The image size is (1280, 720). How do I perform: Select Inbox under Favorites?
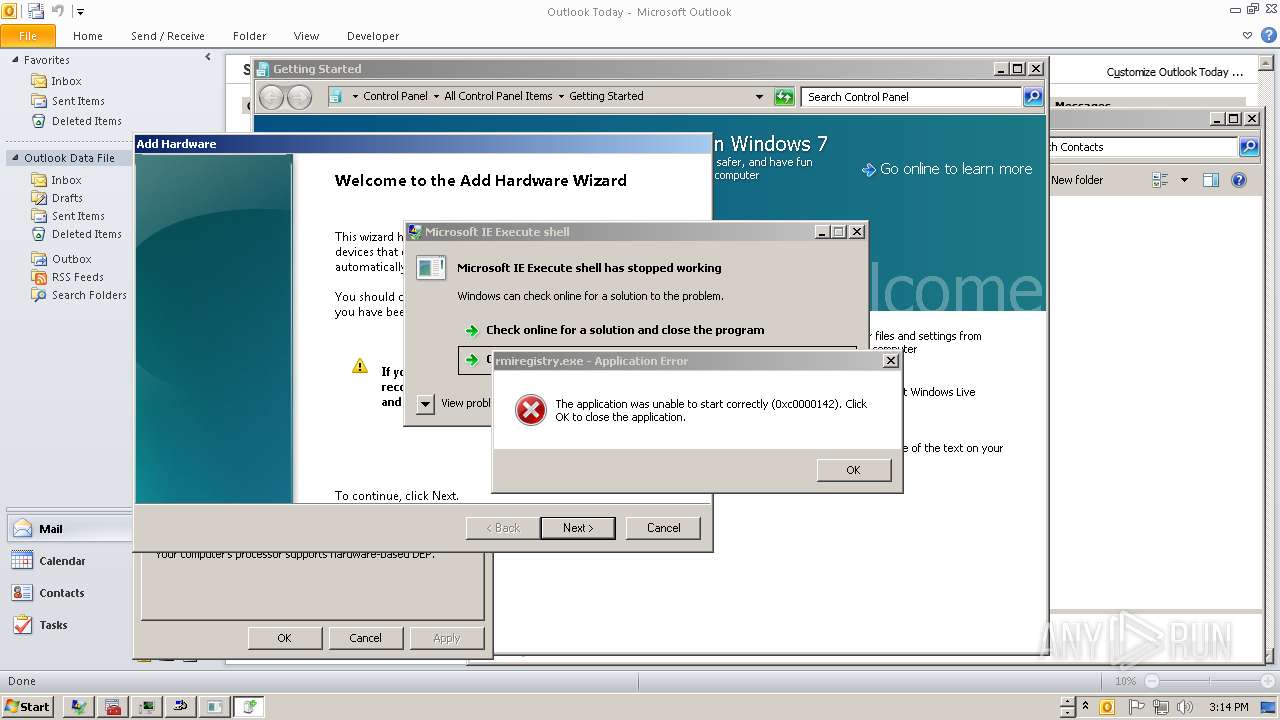click(66, 81)
